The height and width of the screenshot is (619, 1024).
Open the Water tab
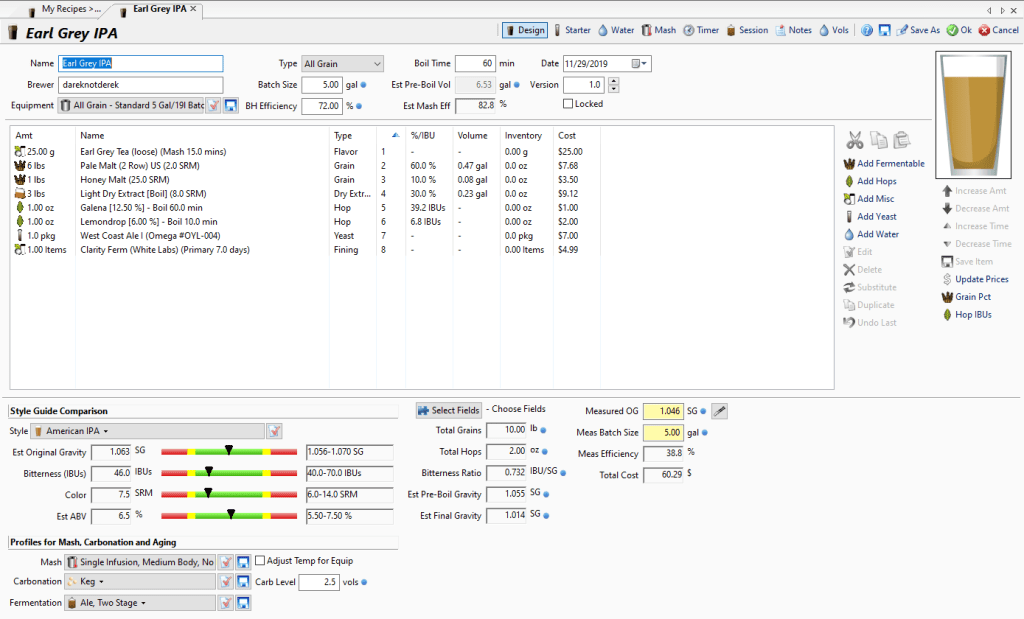click(615, 30)
